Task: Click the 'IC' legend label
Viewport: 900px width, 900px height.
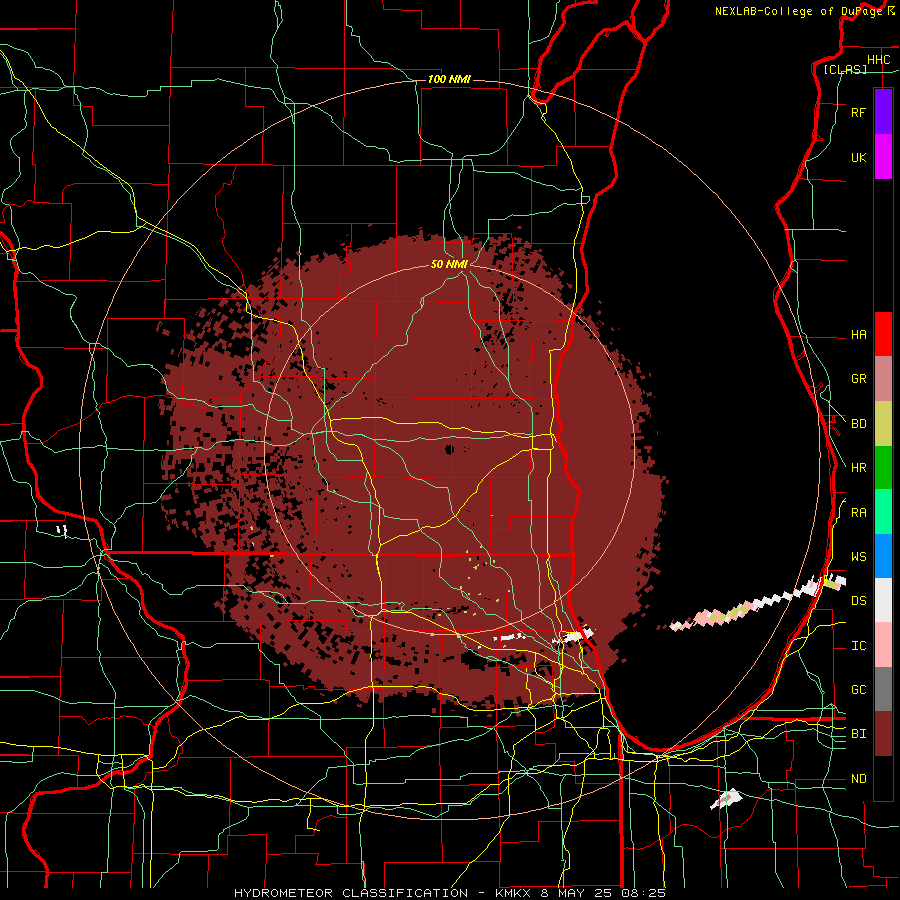Action: [x=858, y=646]
